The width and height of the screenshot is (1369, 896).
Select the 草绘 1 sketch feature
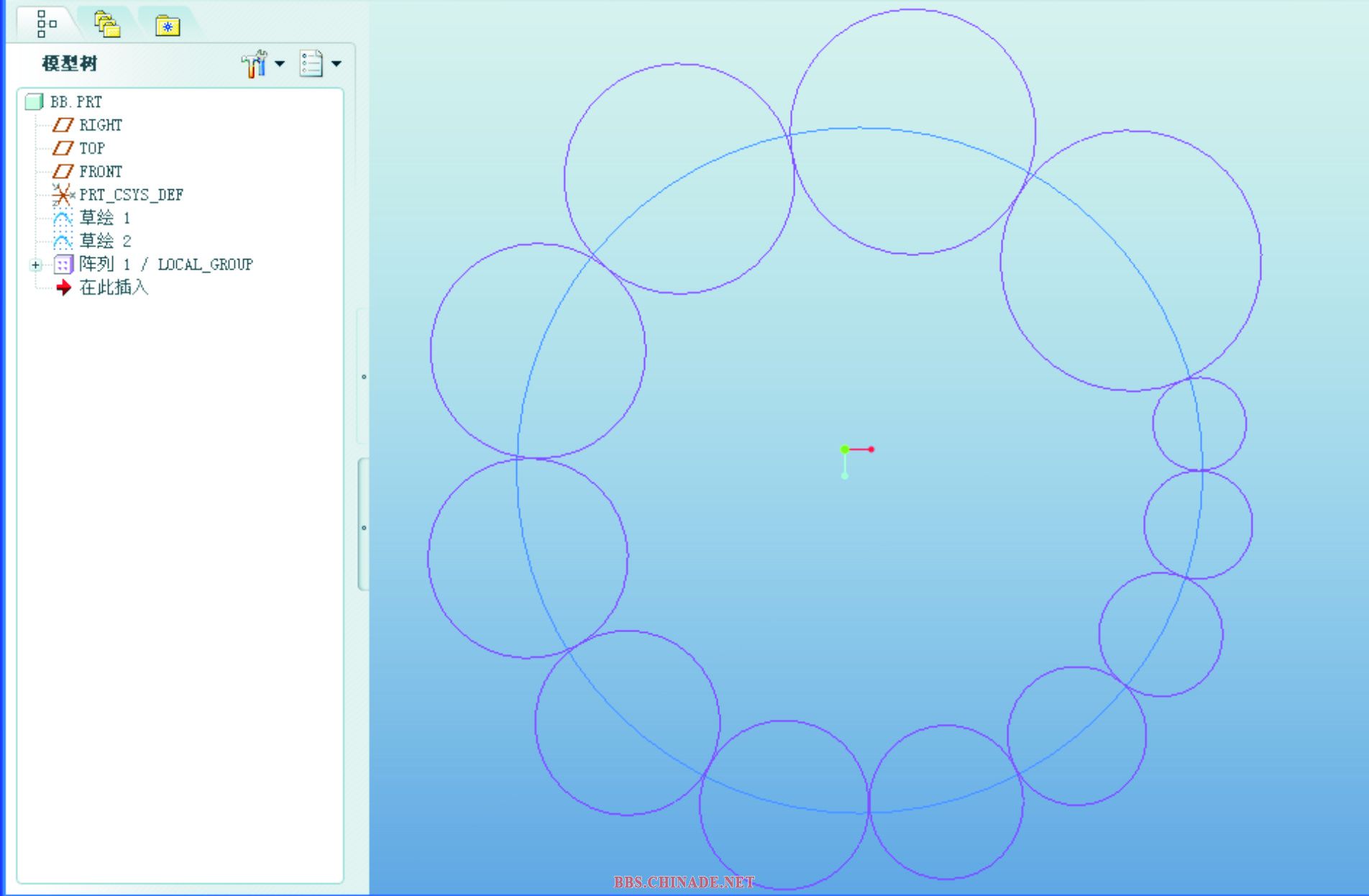105,217
